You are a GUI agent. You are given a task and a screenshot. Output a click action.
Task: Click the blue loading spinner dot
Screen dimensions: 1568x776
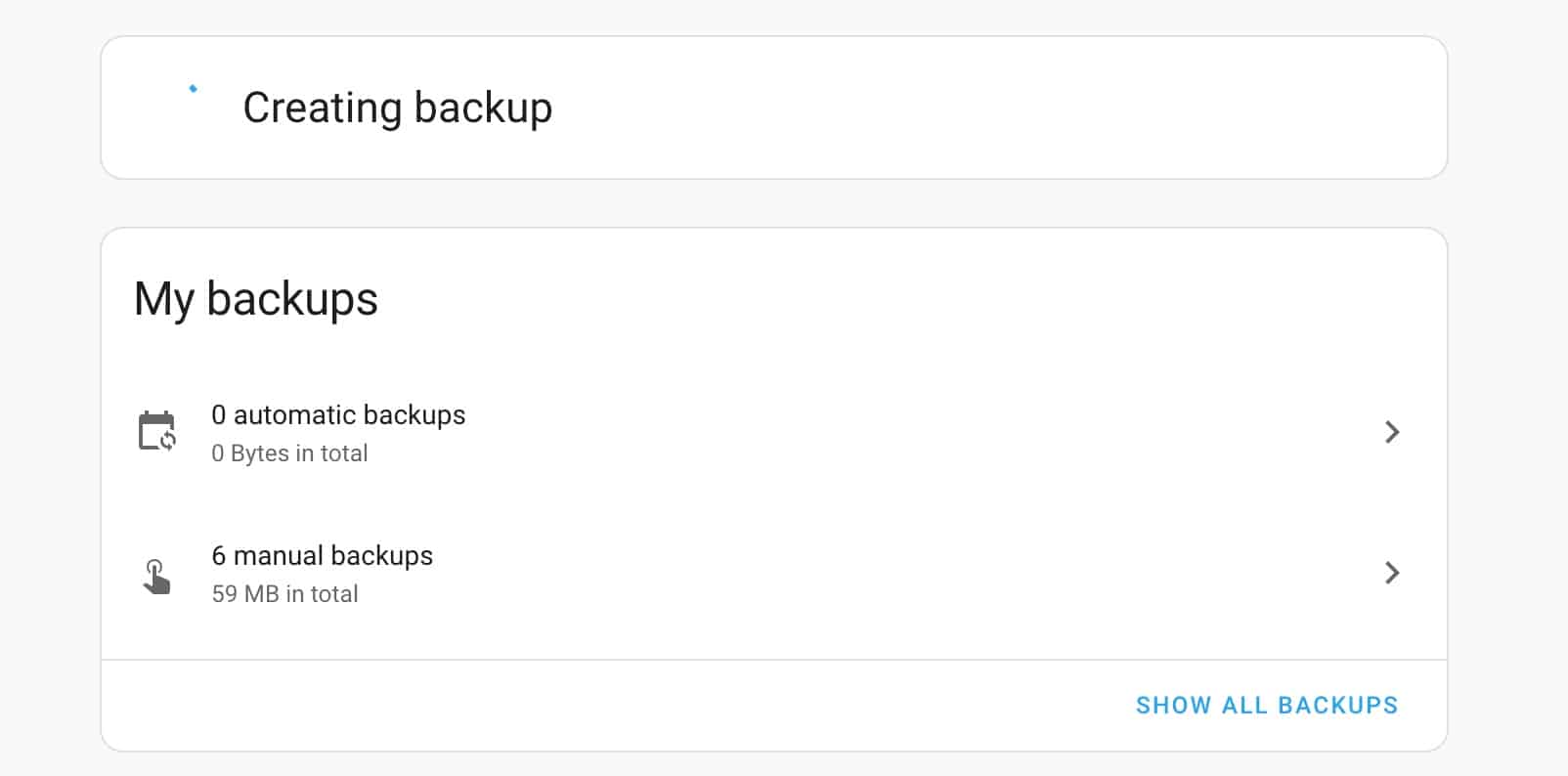click(x=193, y=89)
